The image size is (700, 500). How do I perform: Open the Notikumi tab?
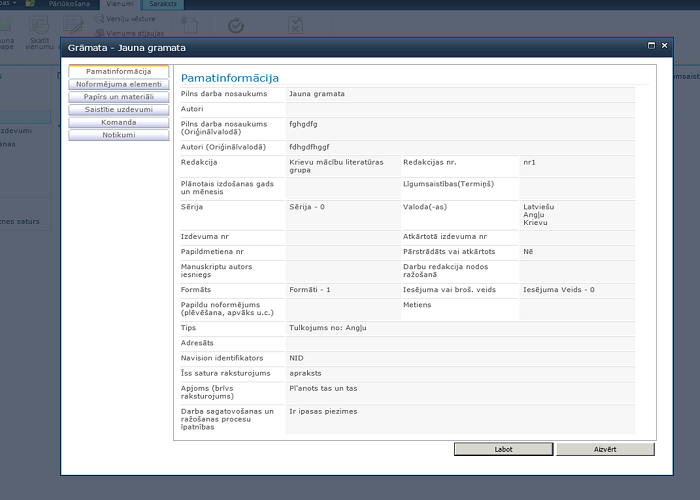tap(119, 135)
